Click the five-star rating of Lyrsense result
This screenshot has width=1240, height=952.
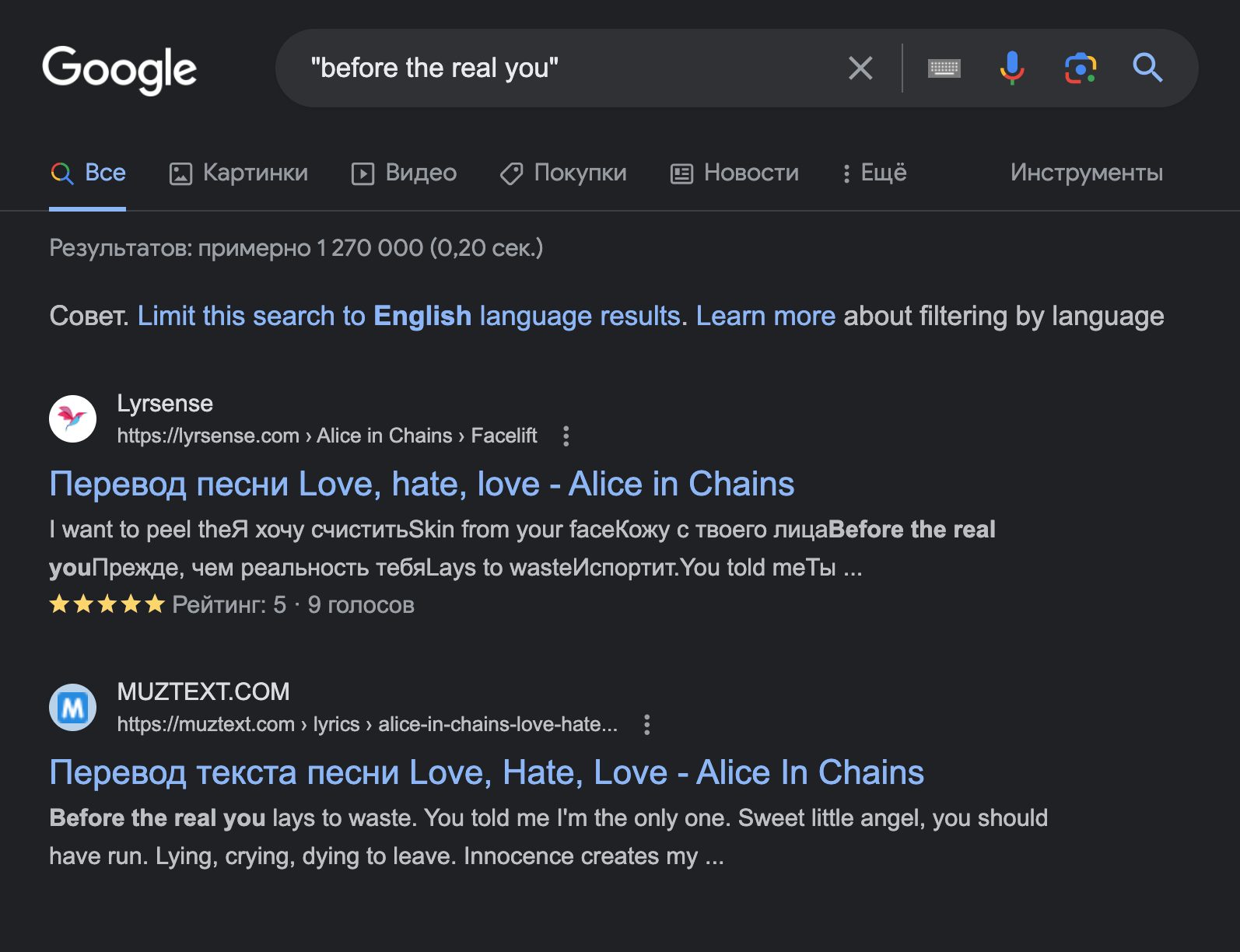pyautogui.click(x=107, y=604)
